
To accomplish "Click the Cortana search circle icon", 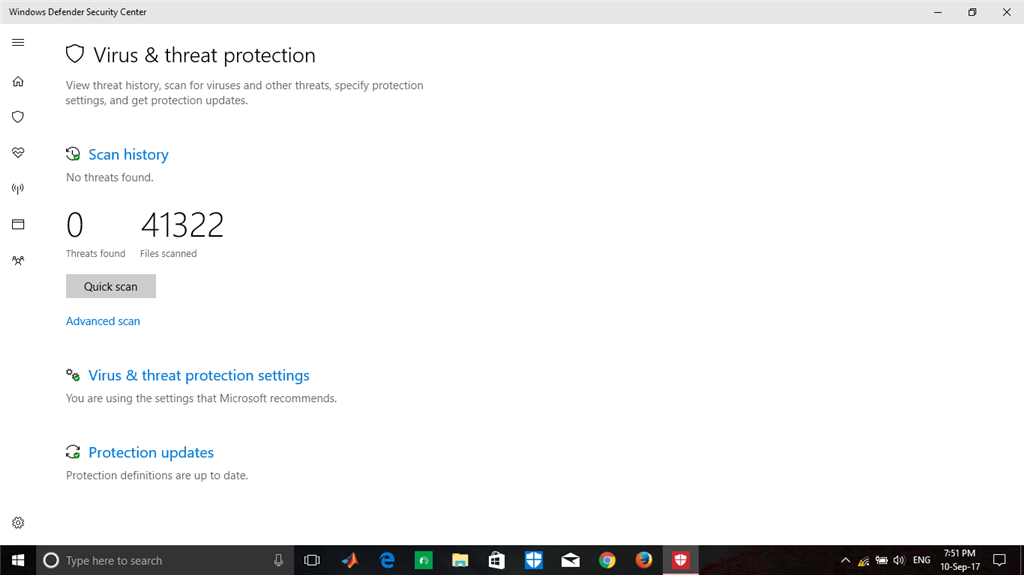I will point(51,560).
